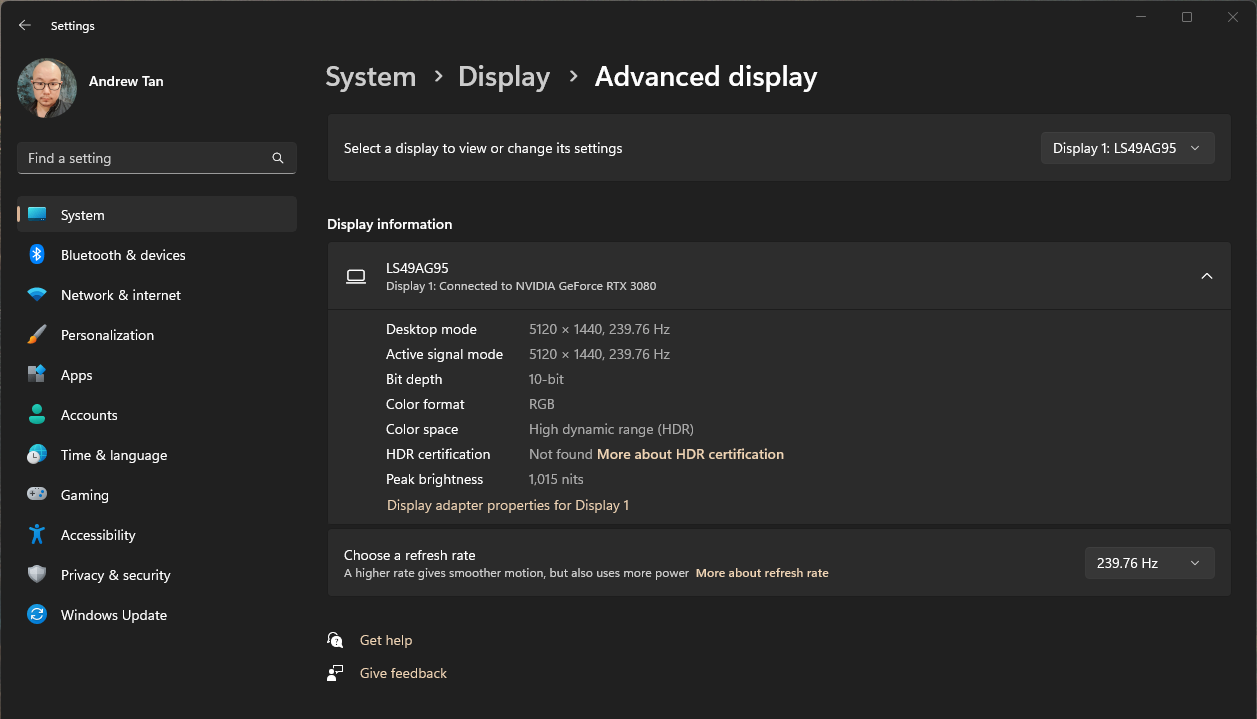Click the Find a setting search box
The width and height of the screenshot is (1257, 719).
145,158
